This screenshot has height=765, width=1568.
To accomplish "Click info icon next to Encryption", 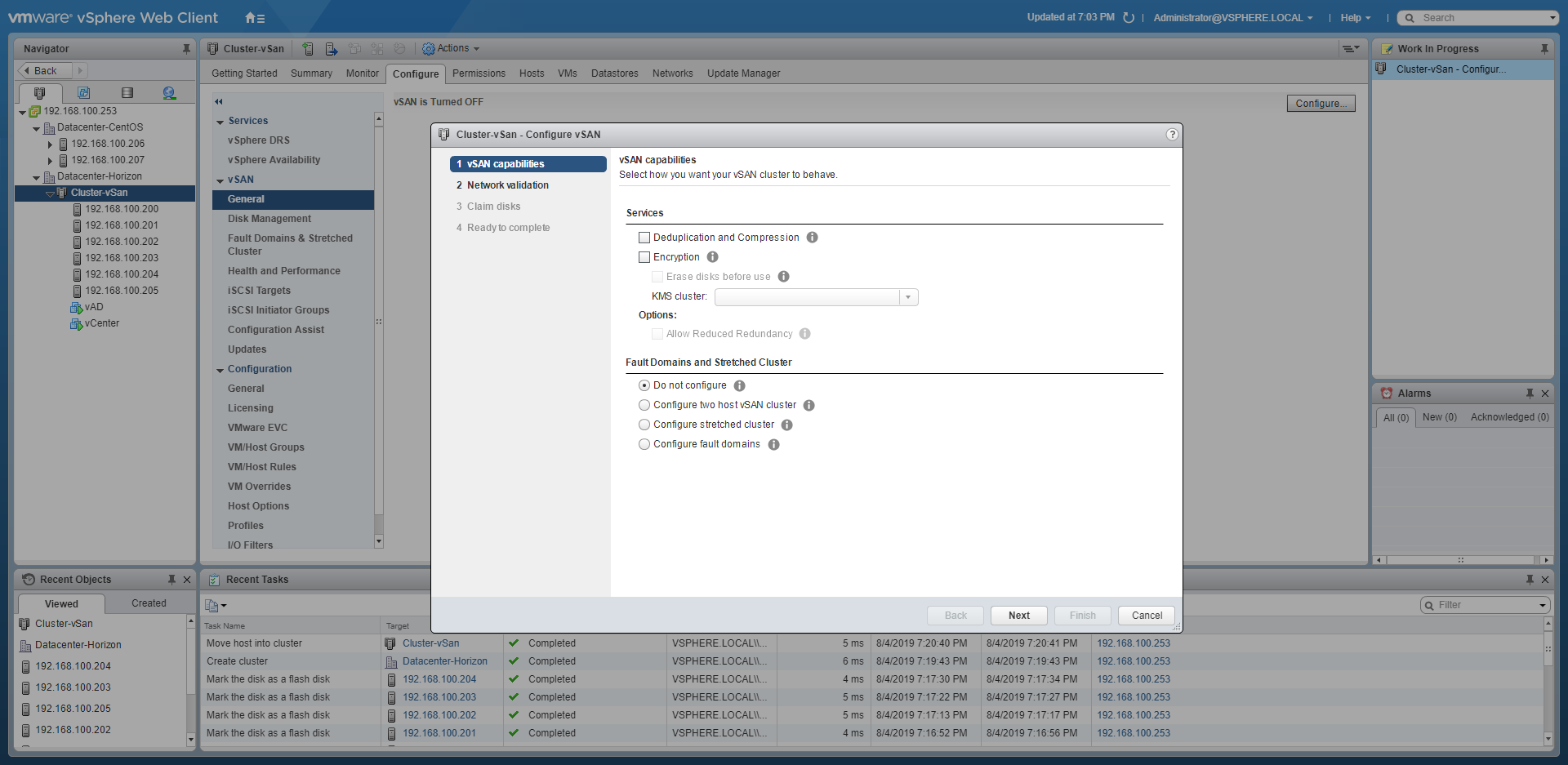I will (712, 257).
